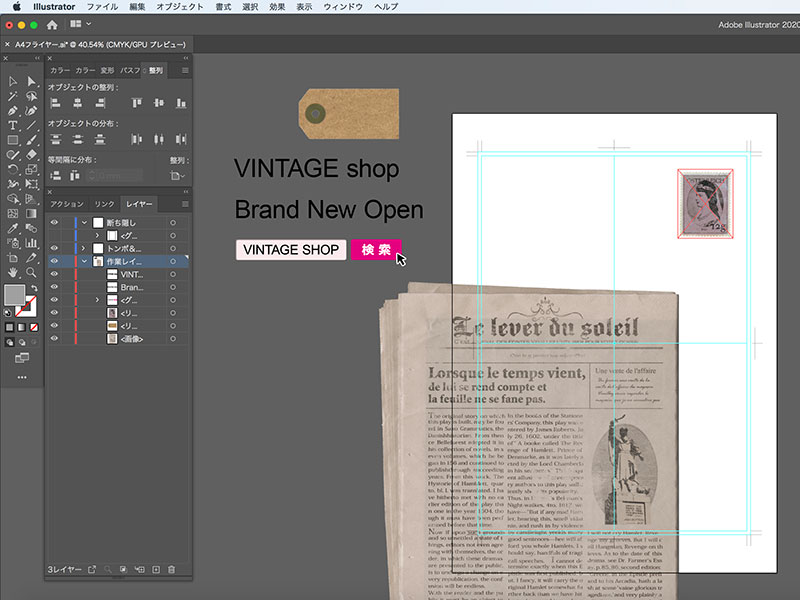
Task: Select the Direct Selection tool
Action: point(32,82)
